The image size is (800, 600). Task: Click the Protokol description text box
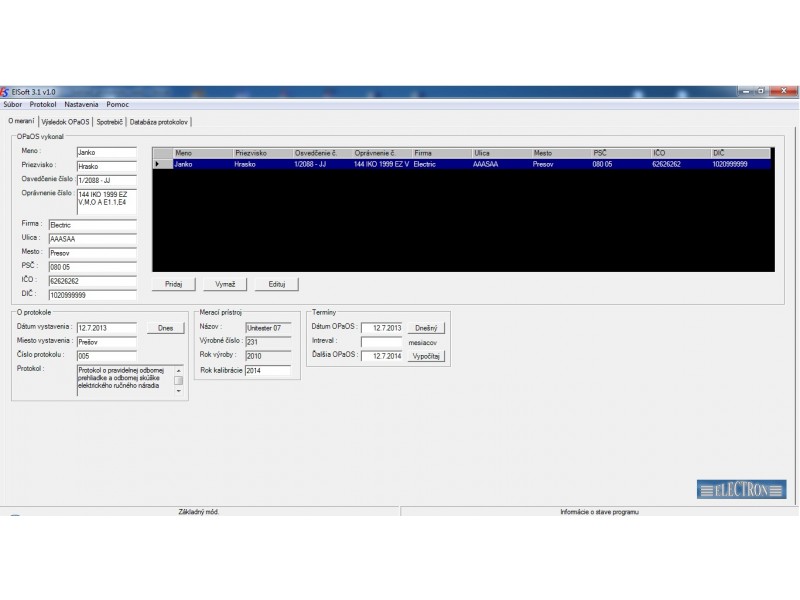[x=126, y=380]
